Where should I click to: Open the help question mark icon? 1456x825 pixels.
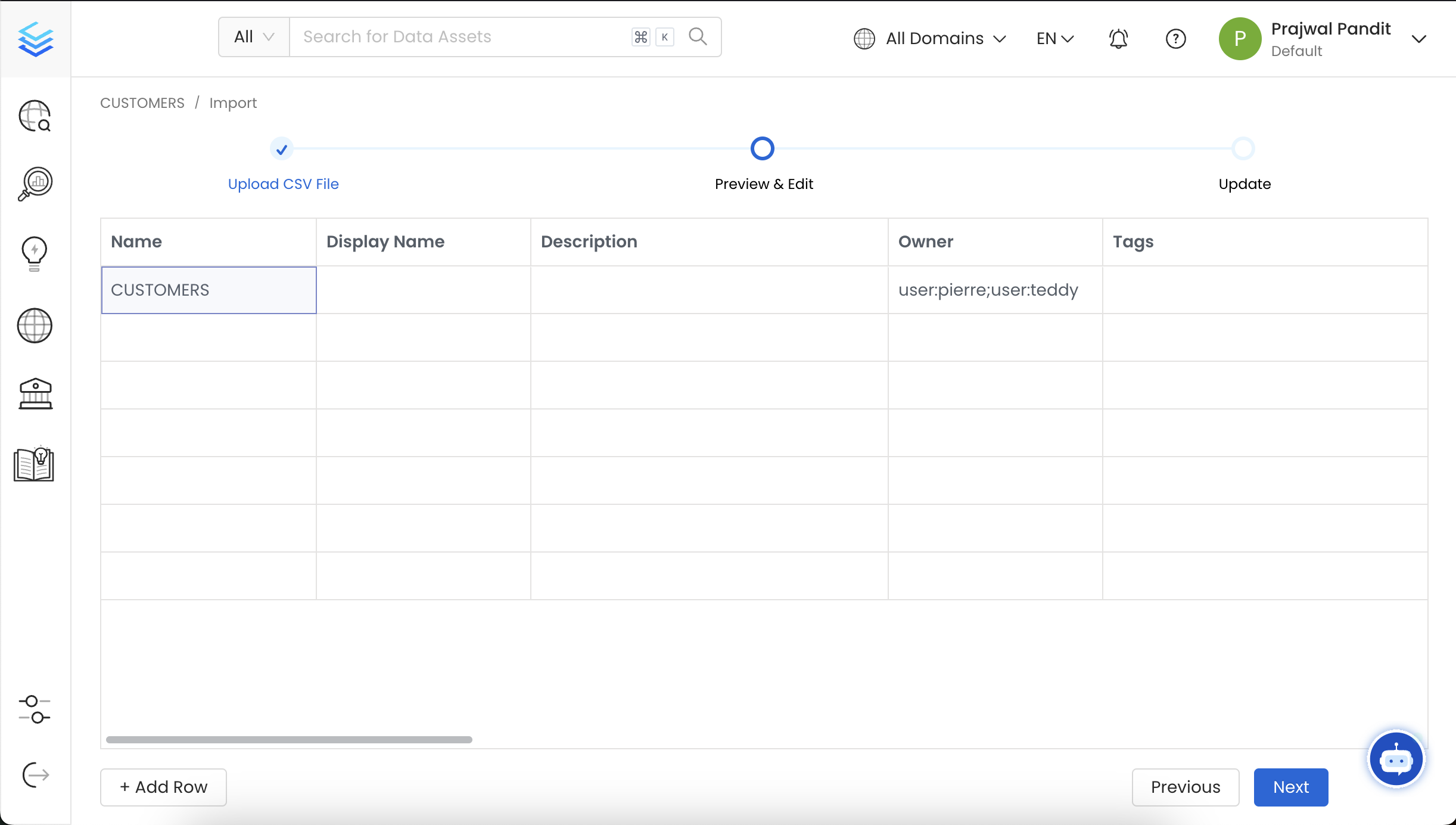pyautogui.click(x=1175, y=39)
